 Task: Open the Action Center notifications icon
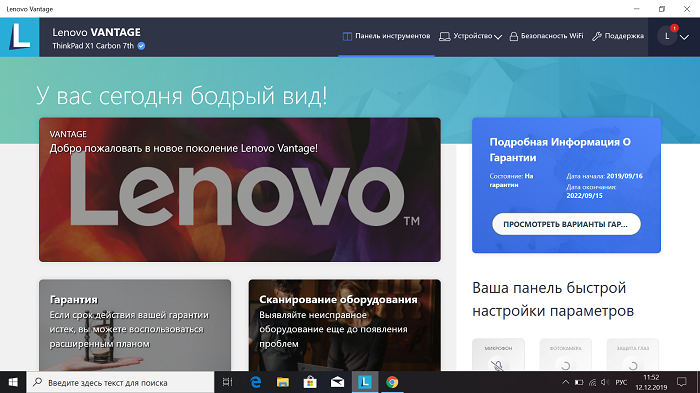[682, 382]
